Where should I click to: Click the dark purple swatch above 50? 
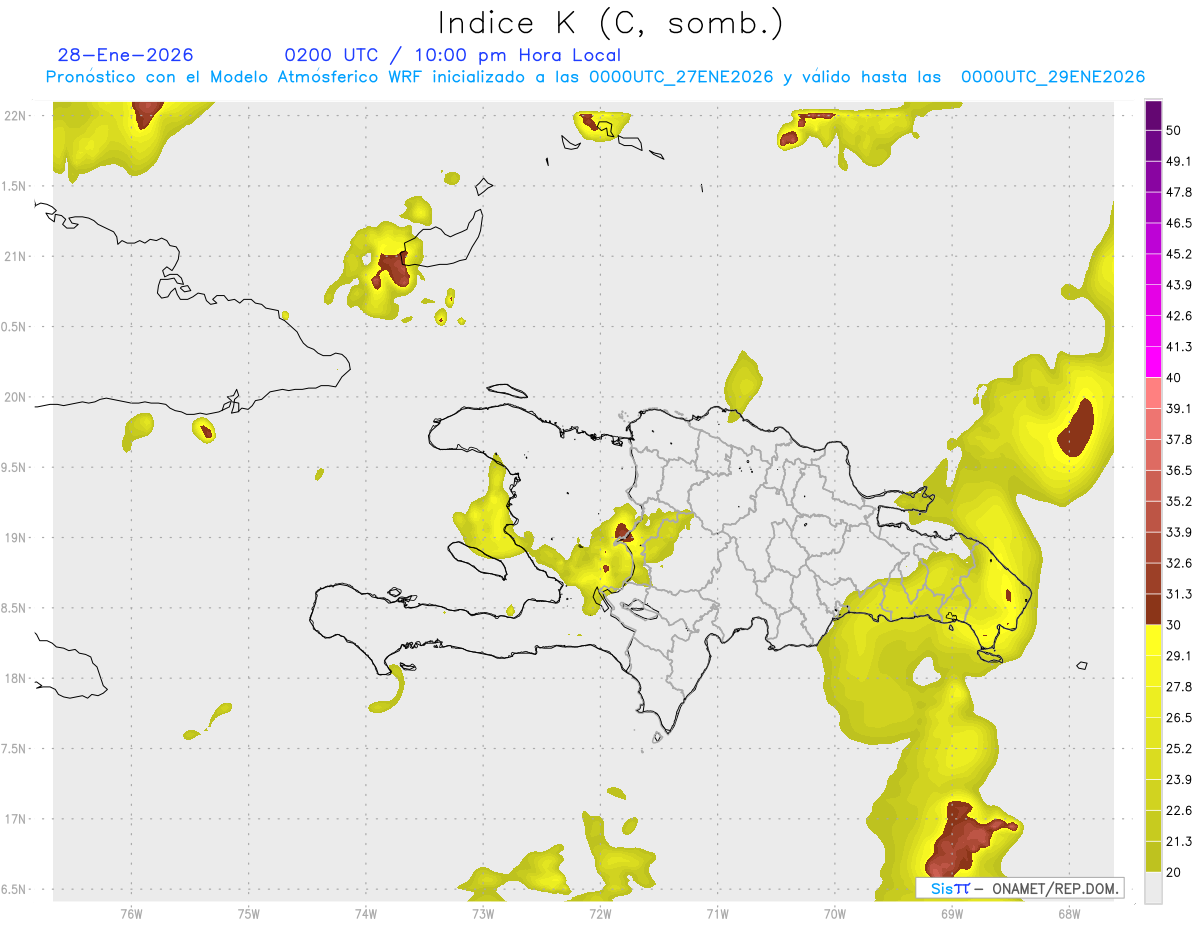[1154, 115]
